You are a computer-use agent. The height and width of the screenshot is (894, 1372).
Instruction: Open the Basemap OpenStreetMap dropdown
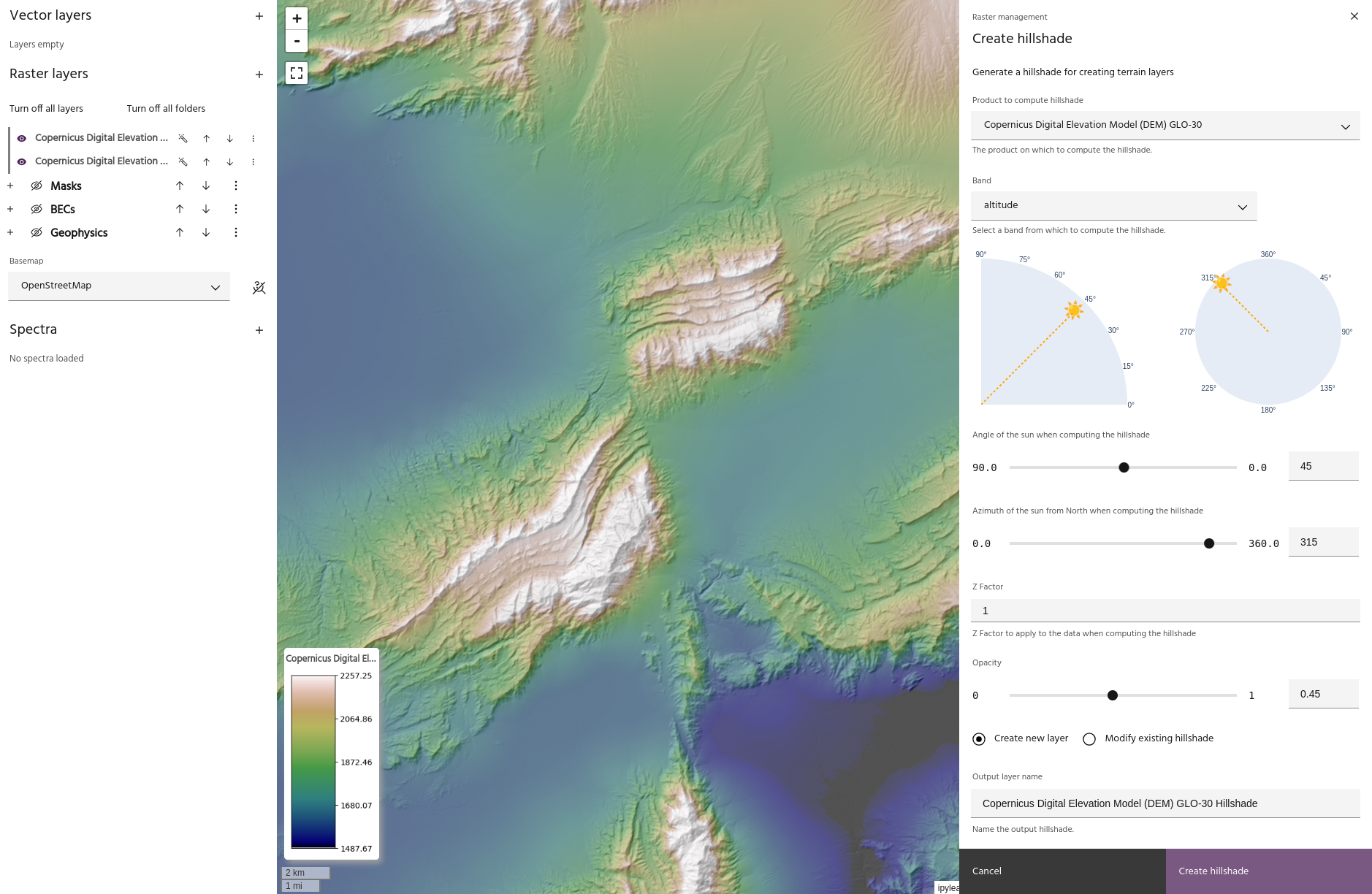(x=119, y=286)
